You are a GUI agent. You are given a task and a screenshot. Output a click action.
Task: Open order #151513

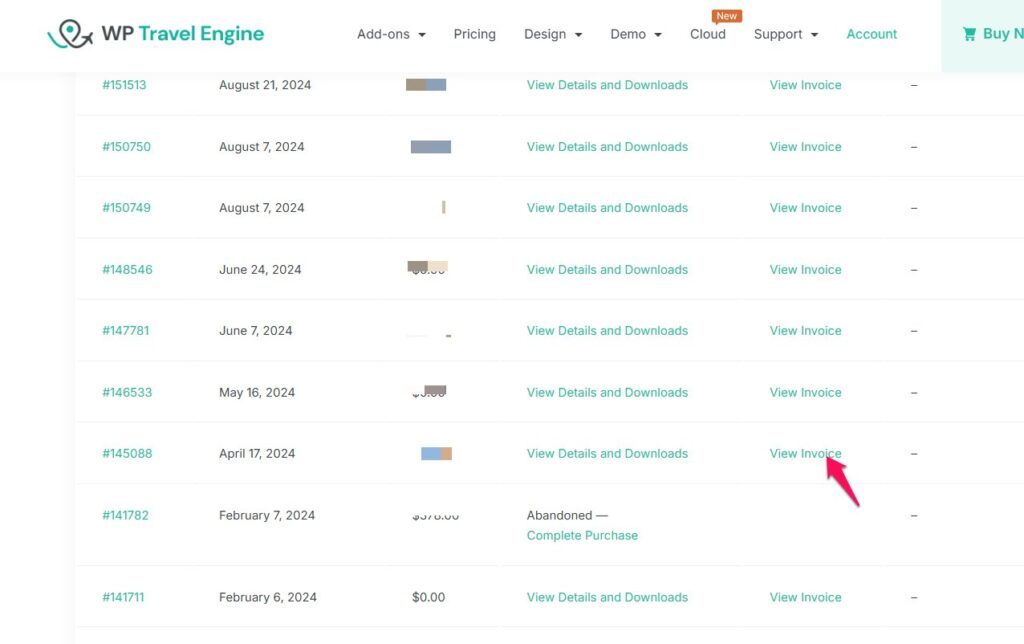click(x=124, y=85)
